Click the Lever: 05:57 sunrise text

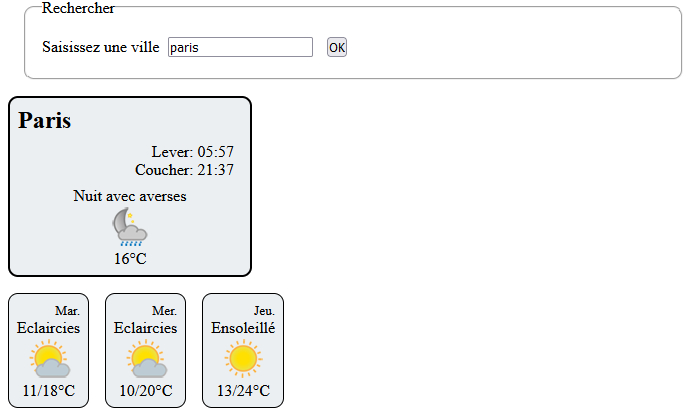pyautogui.click(x=193, y=152)
